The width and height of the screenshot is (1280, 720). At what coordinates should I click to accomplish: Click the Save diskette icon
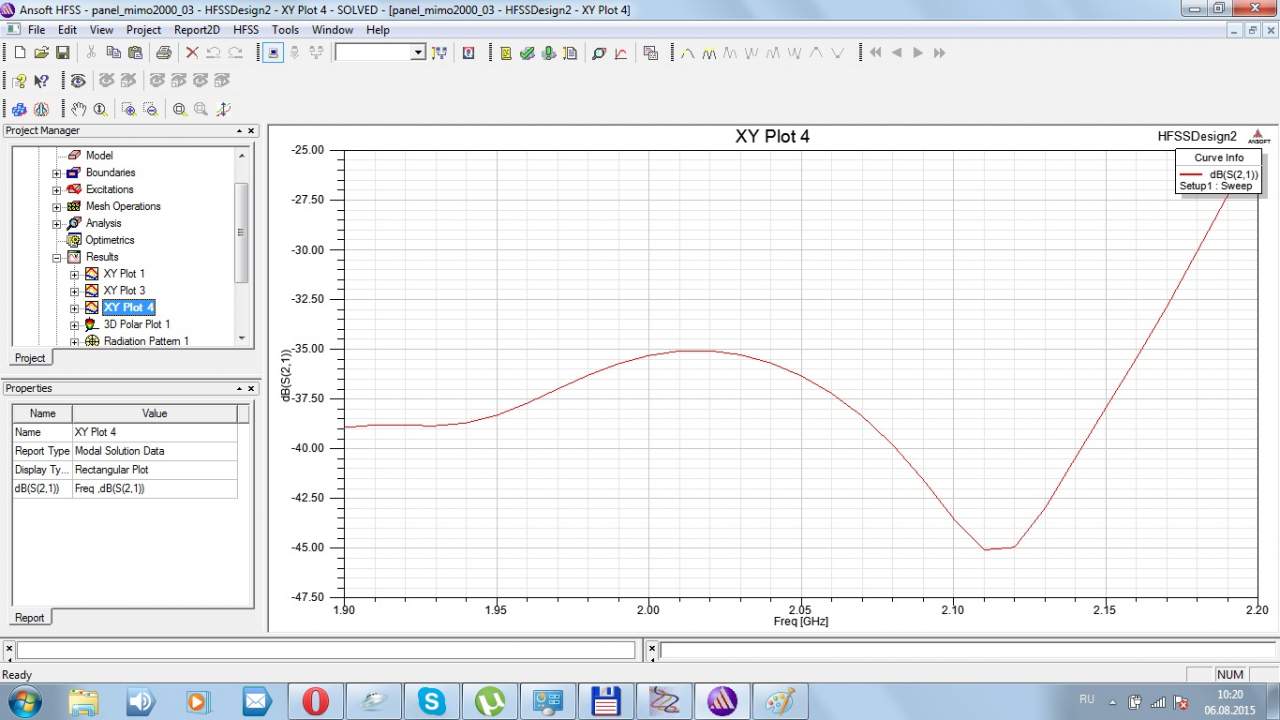pyautogui.click(x=62, y=53)
